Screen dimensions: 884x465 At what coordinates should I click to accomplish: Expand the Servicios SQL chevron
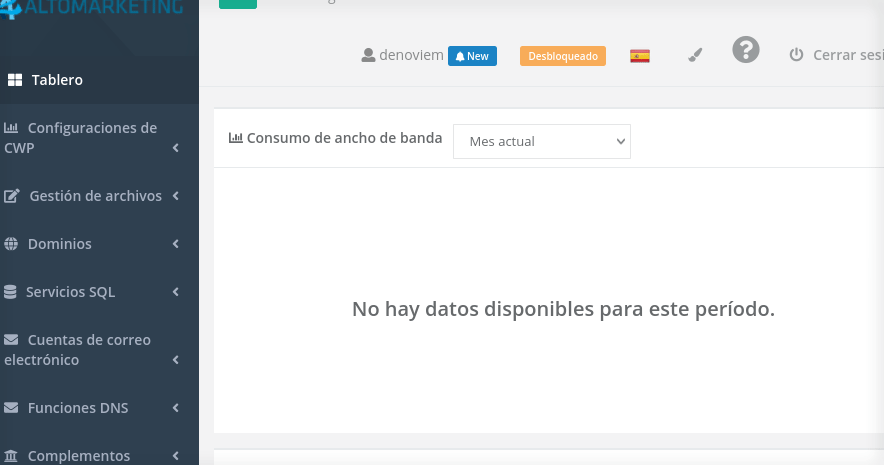(x=176, y=291)
